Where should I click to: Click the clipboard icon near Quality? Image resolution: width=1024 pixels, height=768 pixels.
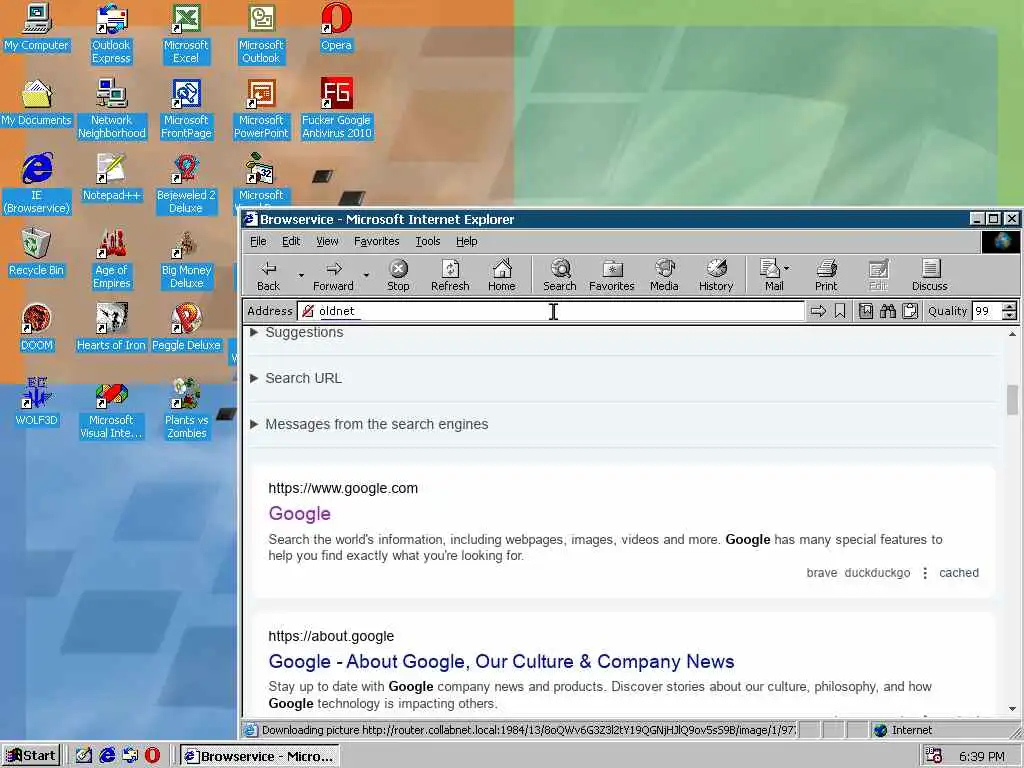point(910,312)
